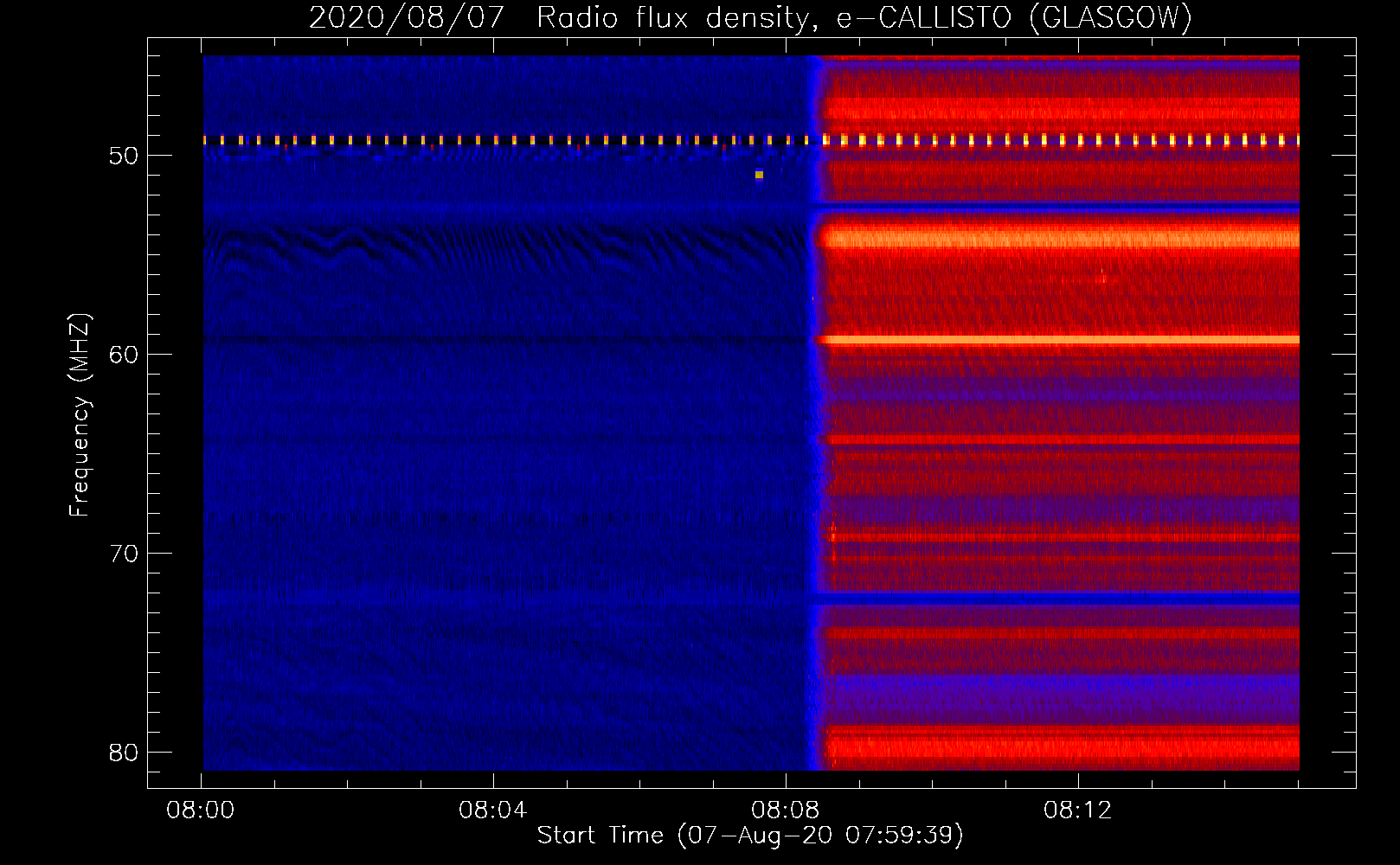This screenshot has height=865, width=1400.
Task: Click the 08:04 time tick label
Action: pyautogui.click(x=493, y=811)
